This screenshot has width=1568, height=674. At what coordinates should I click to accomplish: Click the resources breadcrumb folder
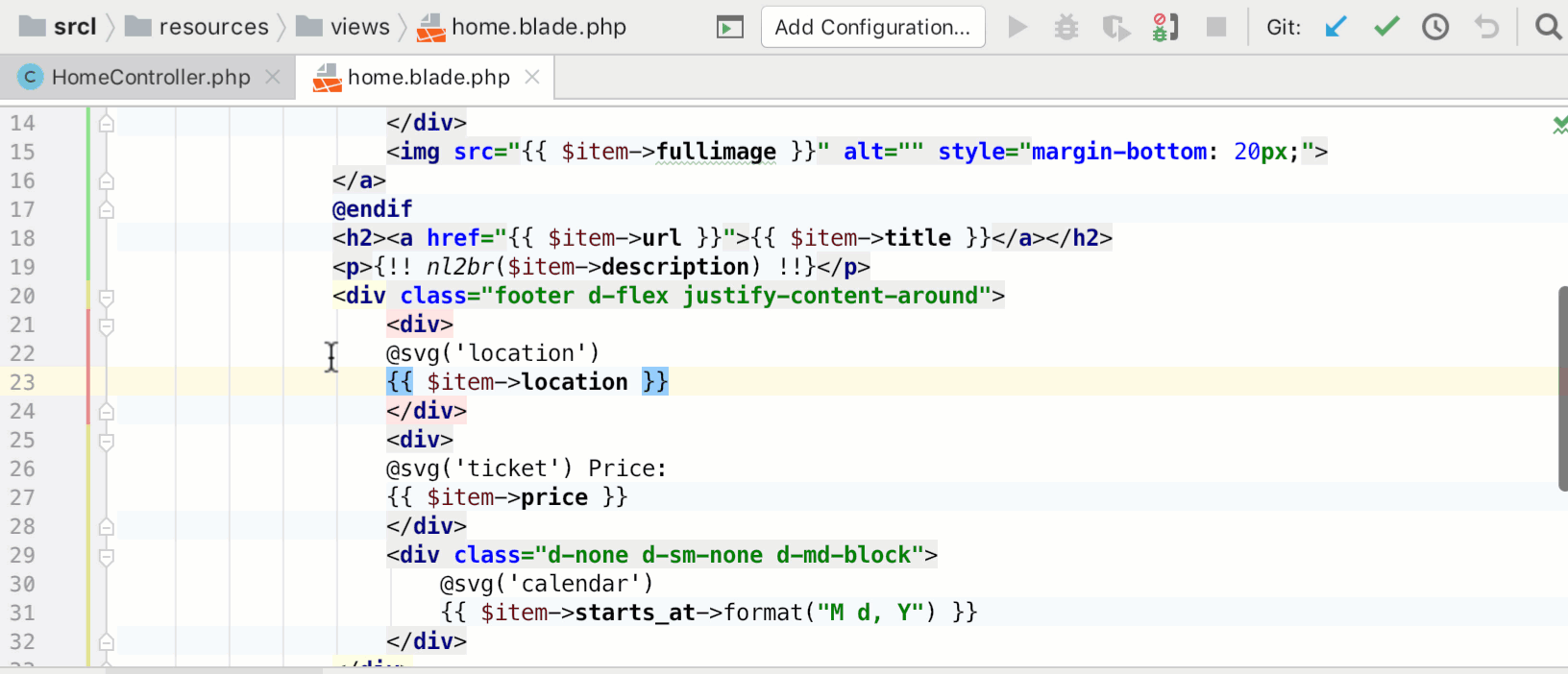coord(197,27)
